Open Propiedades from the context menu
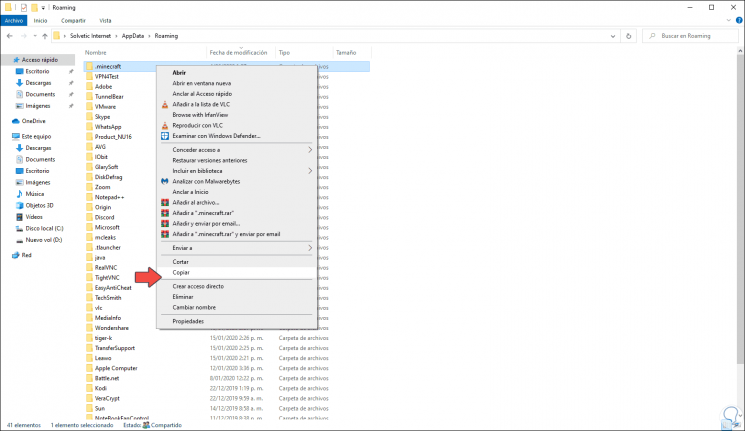The height and width of the screenshot is (431, 745). pos(188,321)
